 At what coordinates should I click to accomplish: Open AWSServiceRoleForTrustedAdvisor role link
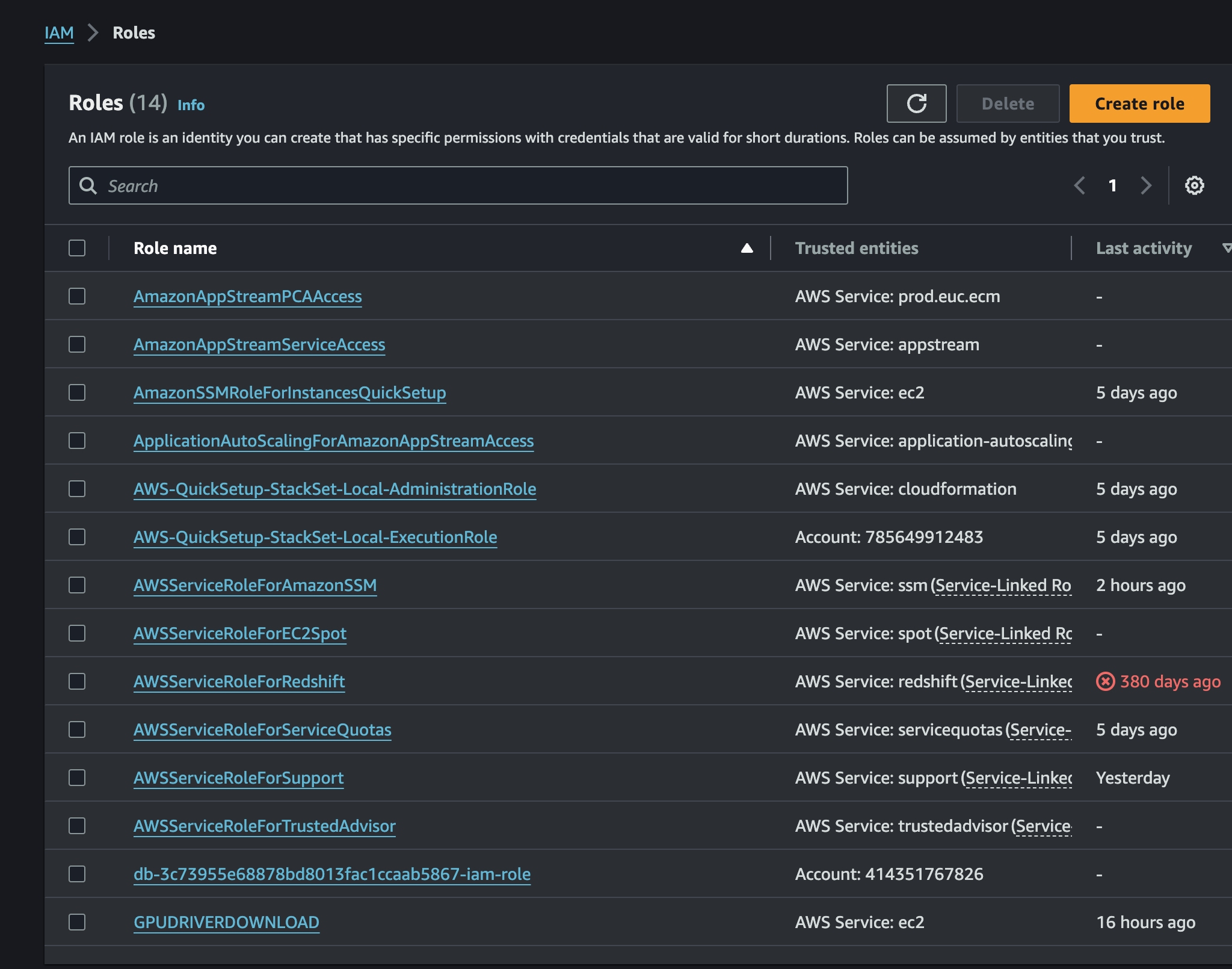(x=265, y=826)
